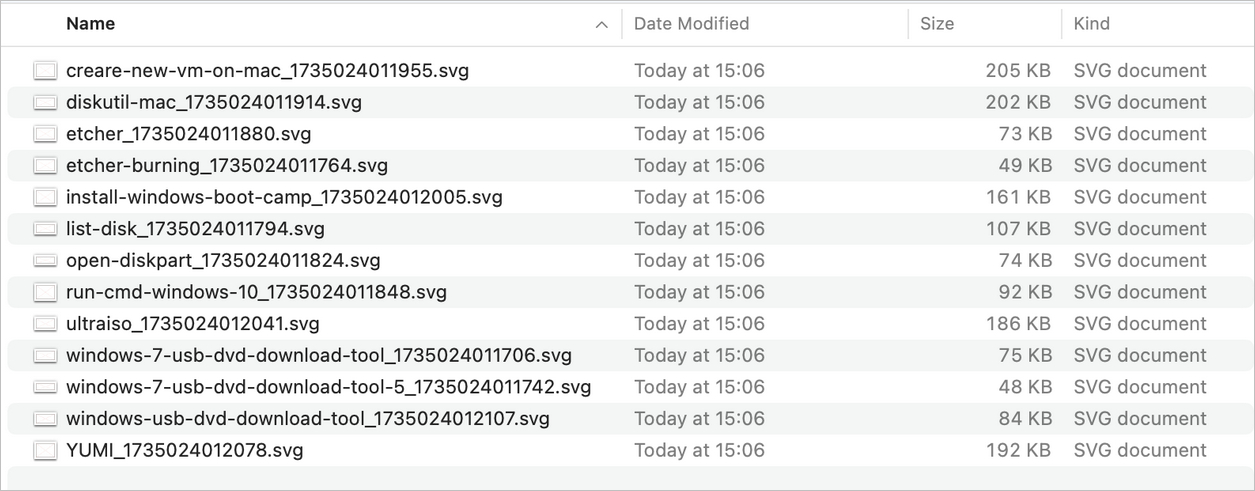Click the open-diskpart file icon

[45, 261]
